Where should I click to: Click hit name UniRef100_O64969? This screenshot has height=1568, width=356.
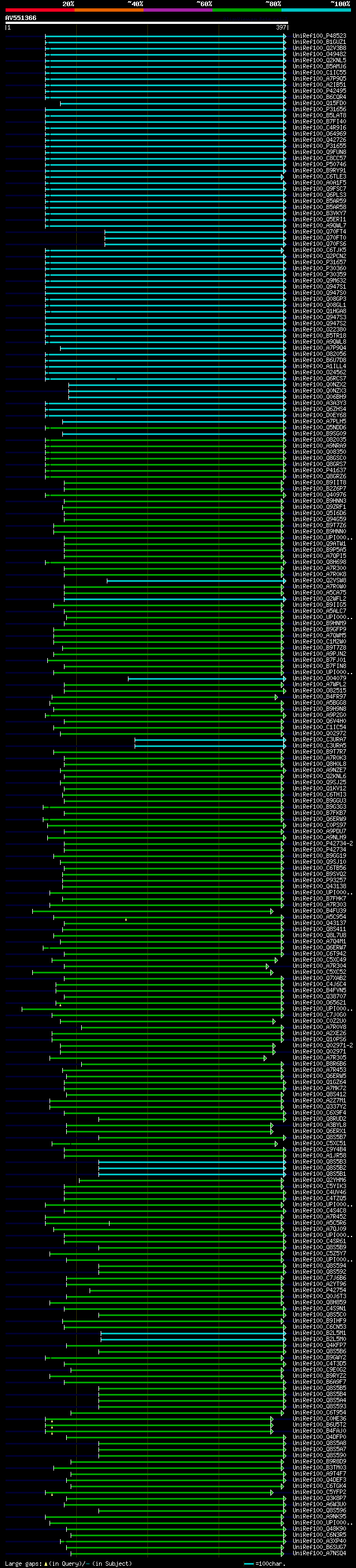click(x=319, y=134)
